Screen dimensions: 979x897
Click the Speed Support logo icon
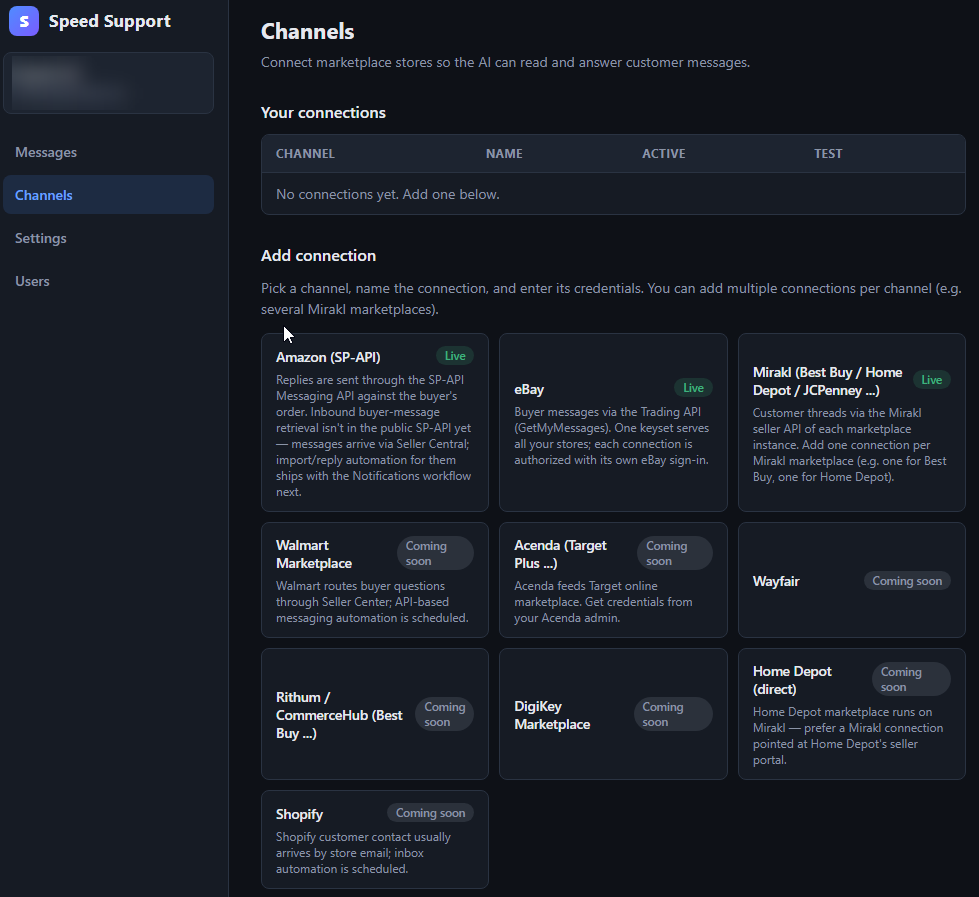[x=24, y=21]
